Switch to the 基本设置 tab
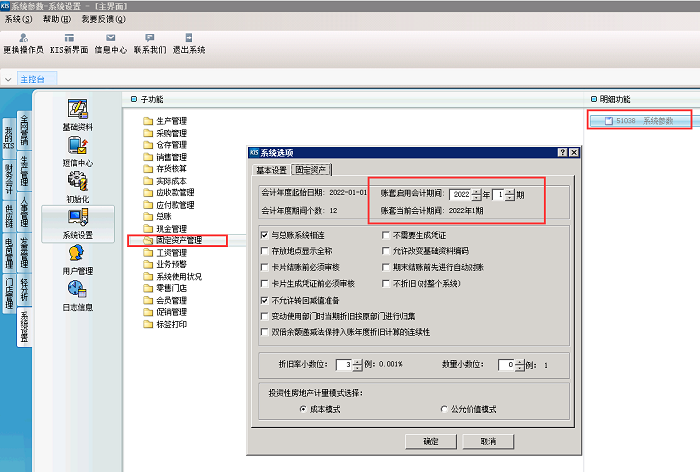 (268, 169)
